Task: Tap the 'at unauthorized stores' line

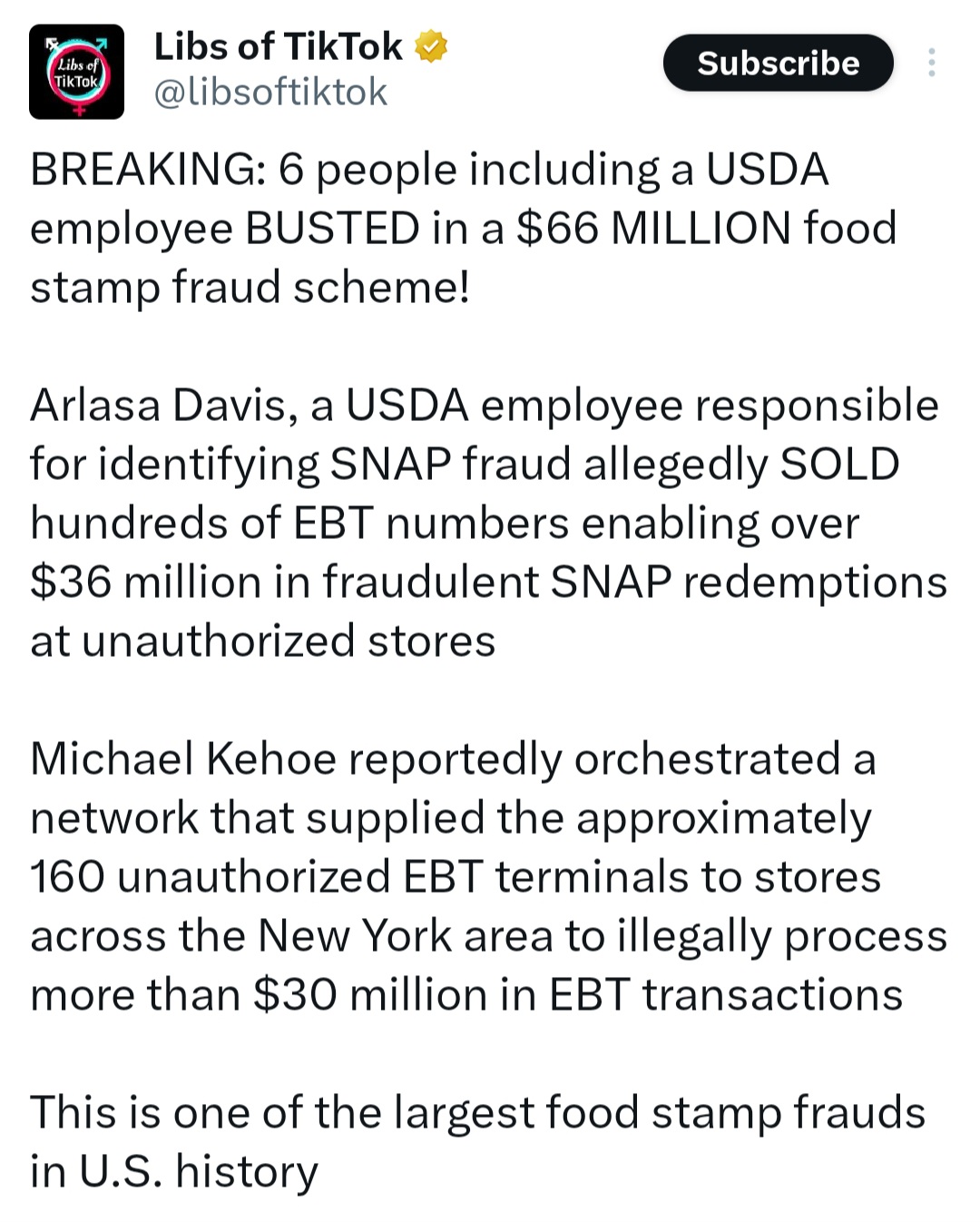Action: (x=263, y=641)
